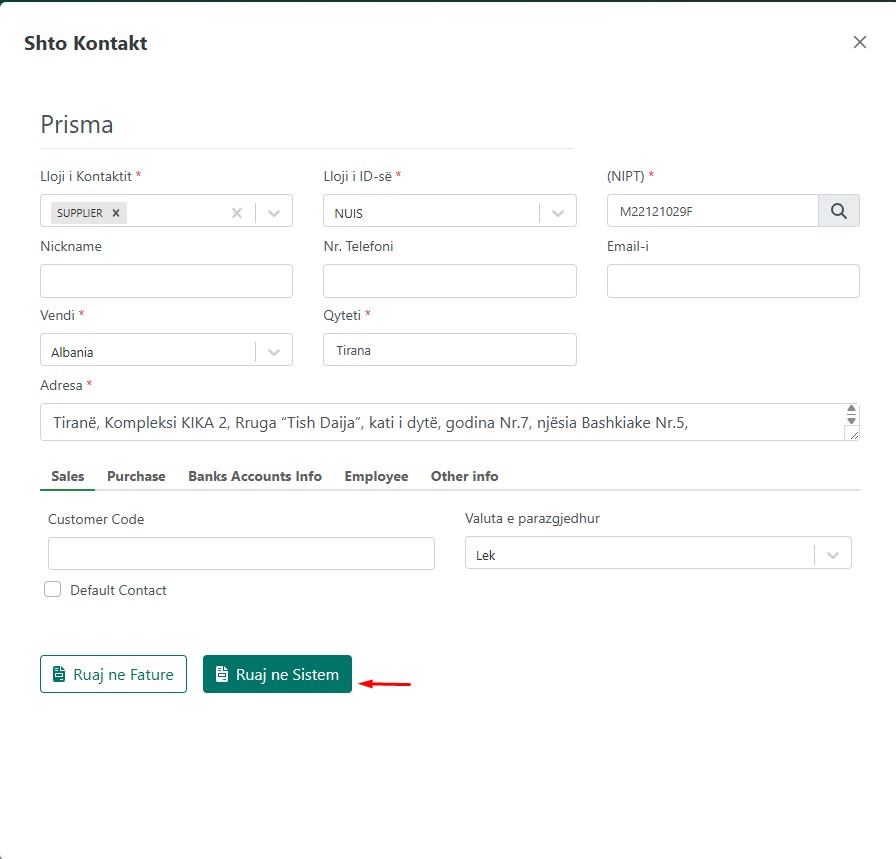Screen dimensions: 896x859
Task: Clear all contact type selections
Action: click(237, 213)
